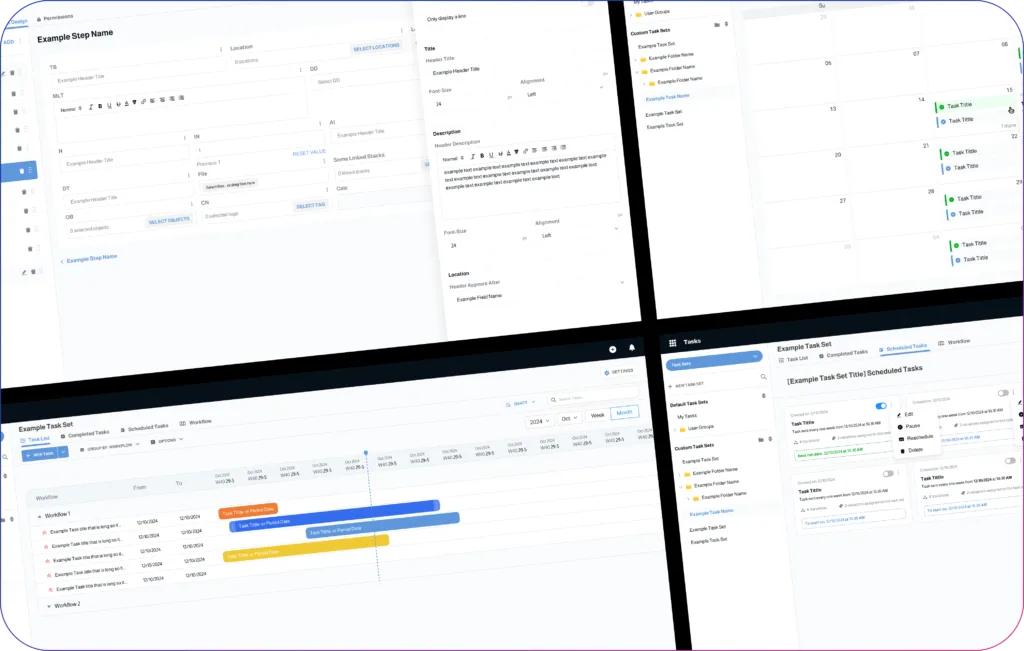Open the 2024 year dropdown in the Gantt

pyautogui.click(x=539, y=421)
